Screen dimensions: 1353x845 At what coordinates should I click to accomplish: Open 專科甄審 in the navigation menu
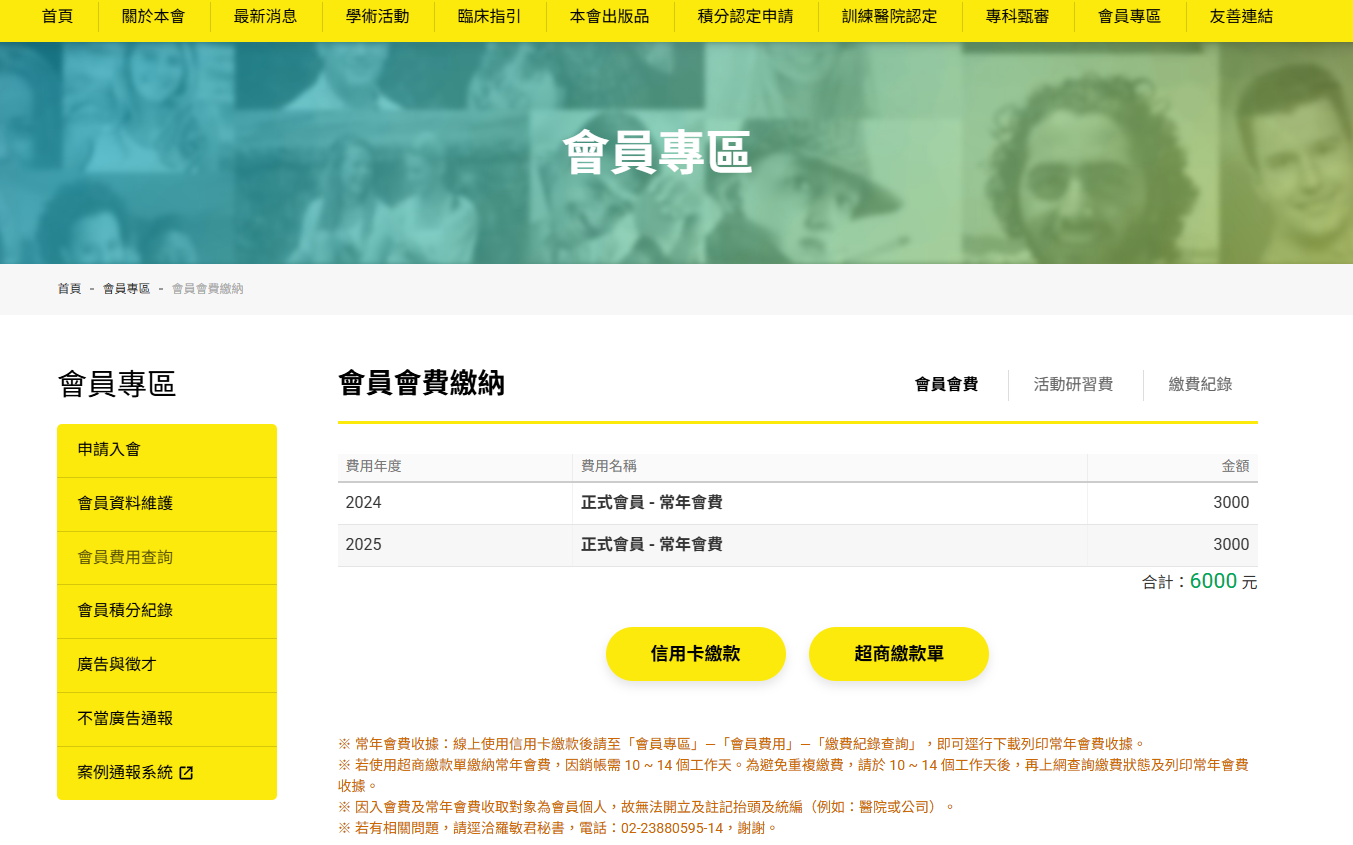point(1017,16)
